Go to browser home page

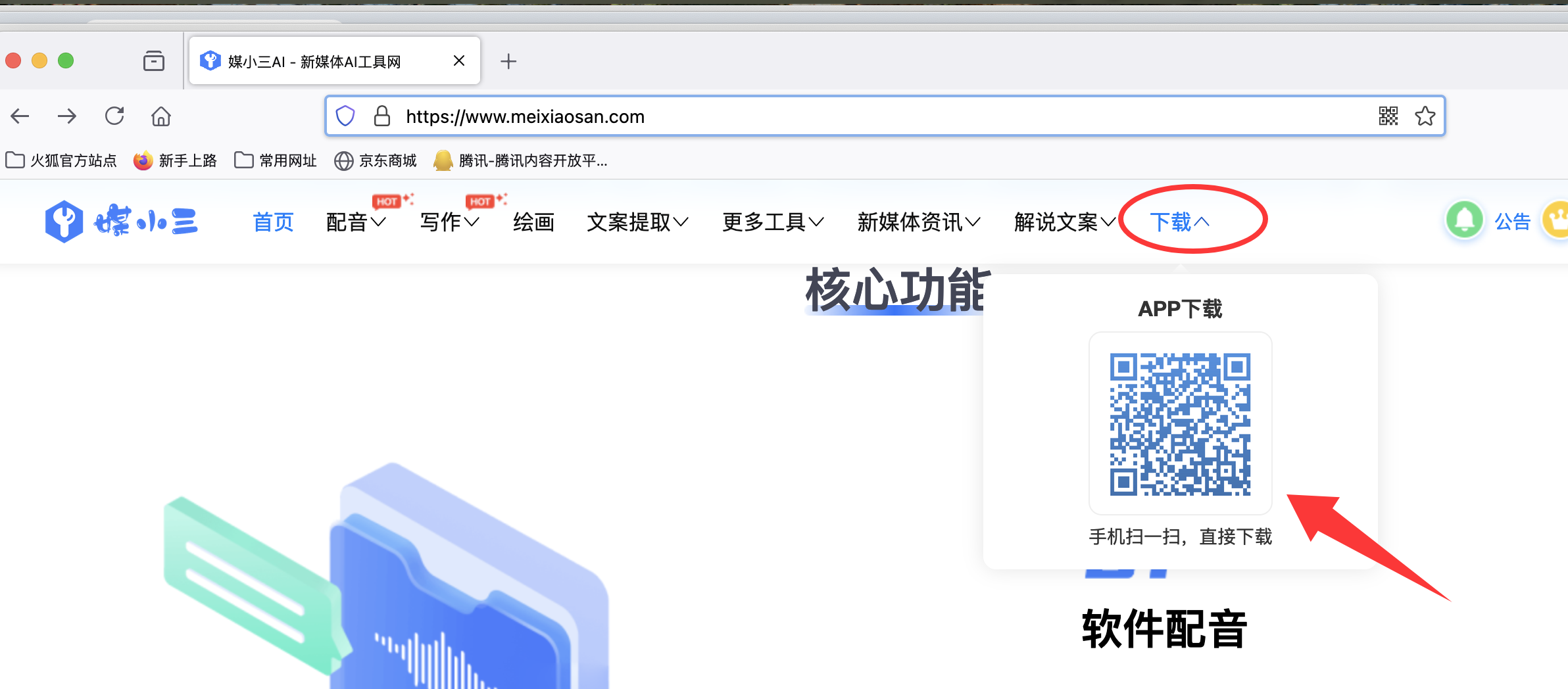(x=161, y=116)
